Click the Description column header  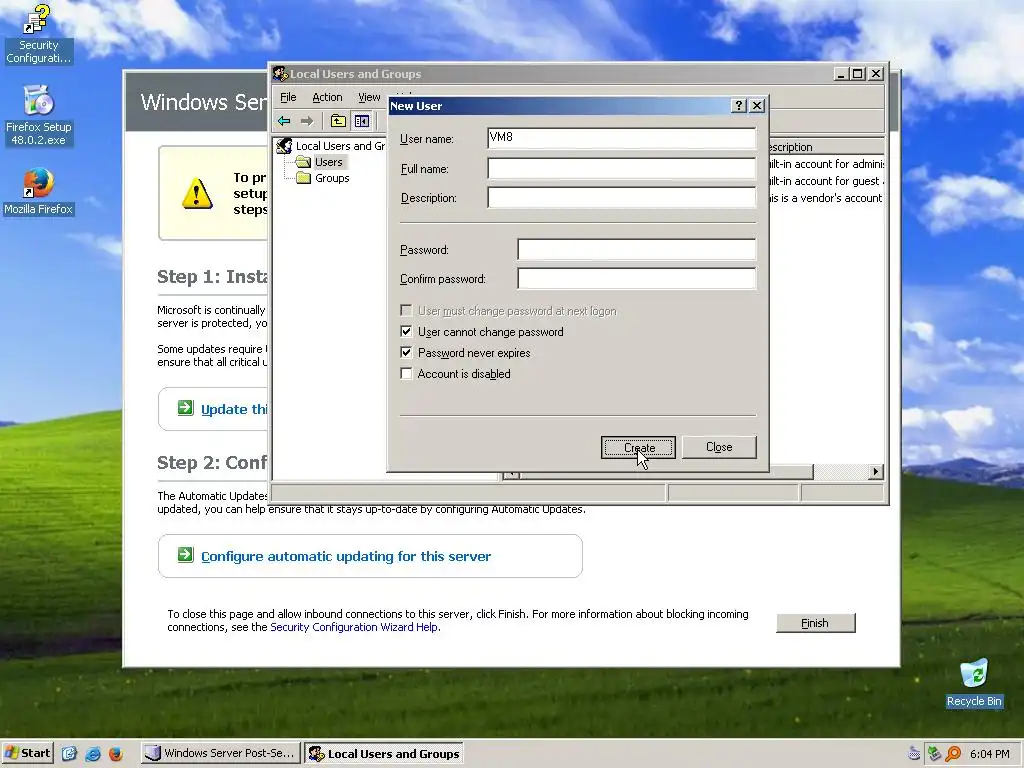coord(827,147)
